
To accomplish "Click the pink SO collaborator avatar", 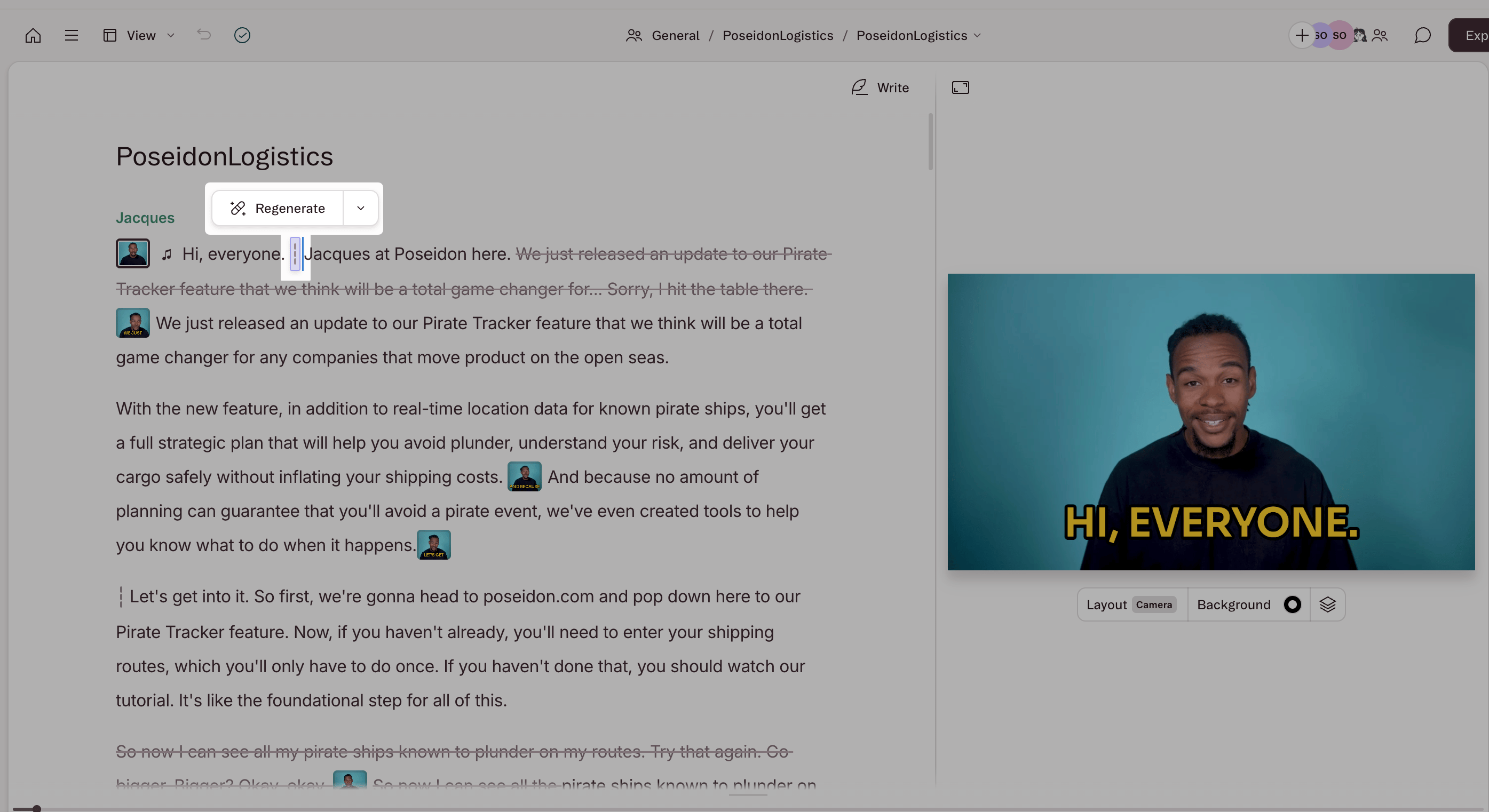I will 1339,35.
